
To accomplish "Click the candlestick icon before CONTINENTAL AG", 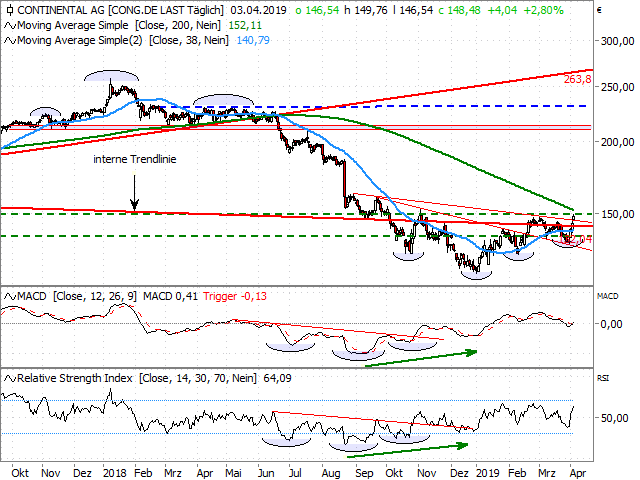I will pos(10,10).
